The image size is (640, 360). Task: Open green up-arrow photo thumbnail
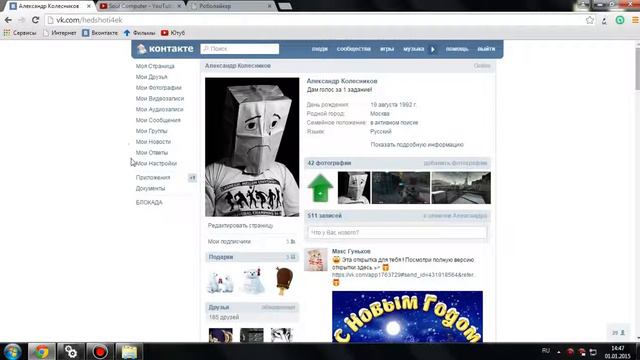click(320, 188)
